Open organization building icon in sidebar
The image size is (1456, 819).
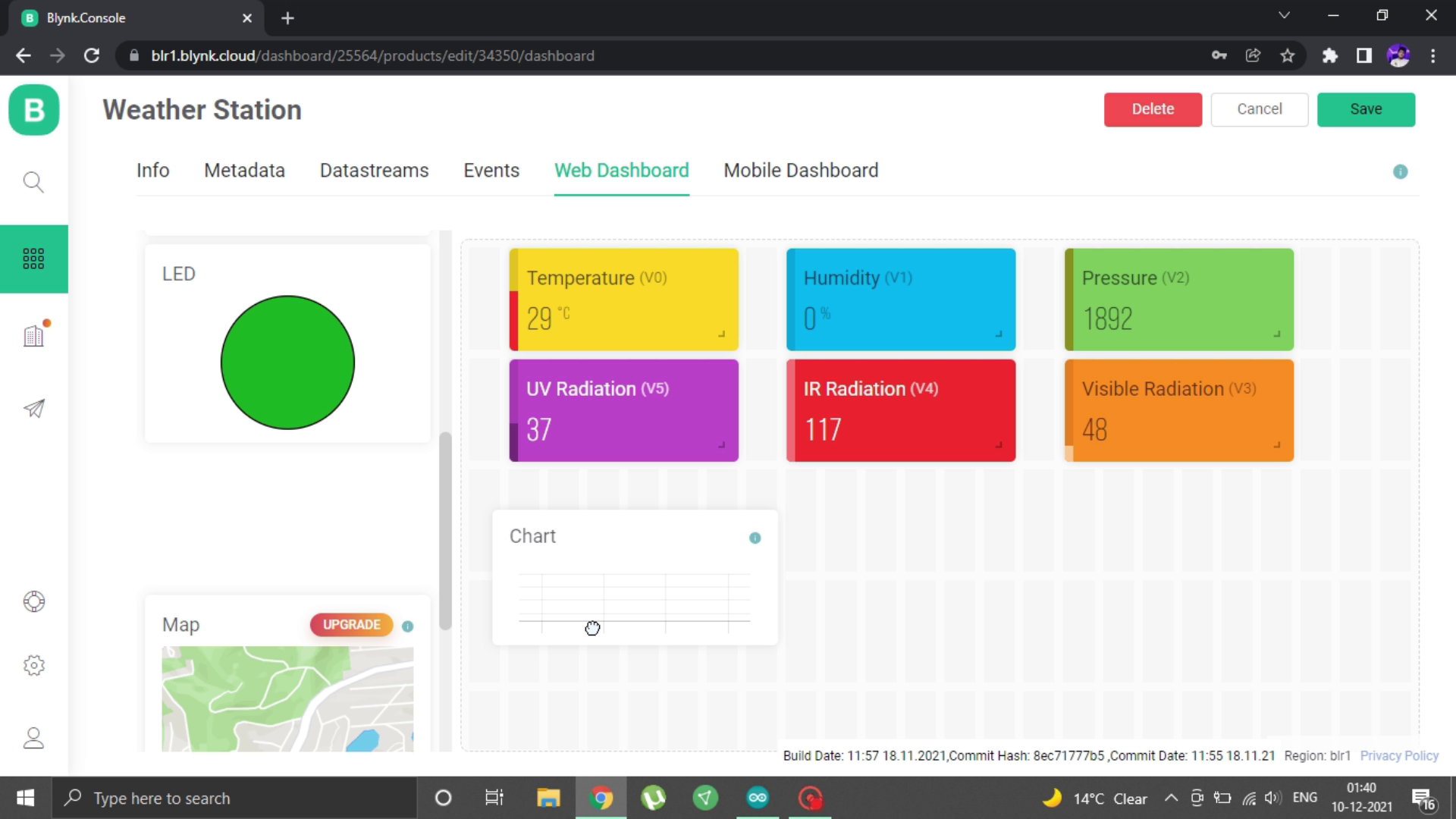tap(33, 335)
